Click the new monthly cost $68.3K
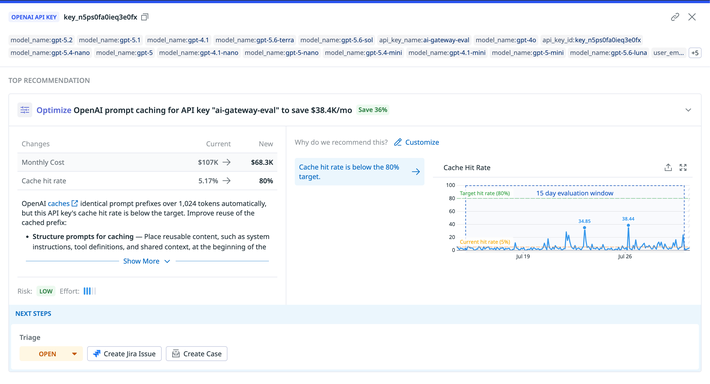 click(262, 162)
